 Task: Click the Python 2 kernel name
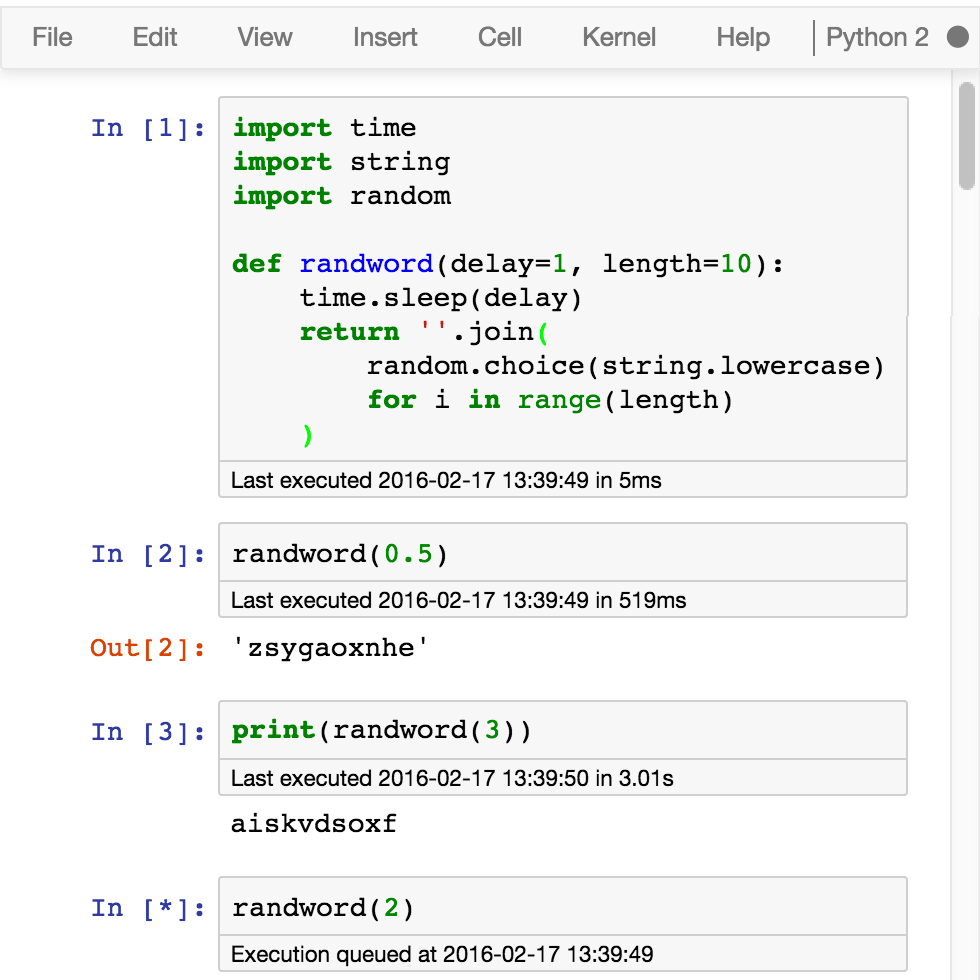tap(877, 36)
